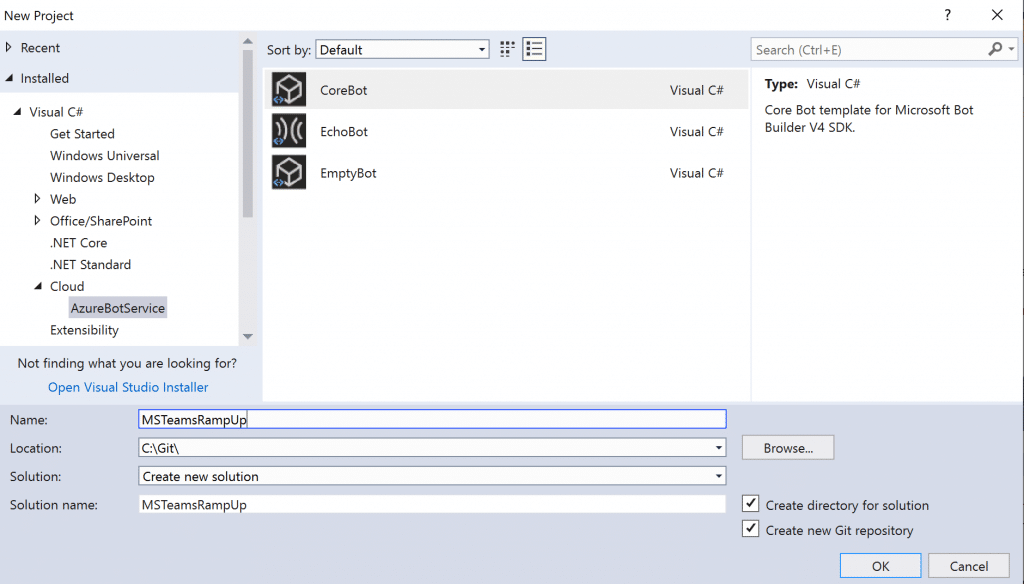This screenshot has height=584, width=1024.
Task: Click the Name input field
Action: (x=432, y=419)
